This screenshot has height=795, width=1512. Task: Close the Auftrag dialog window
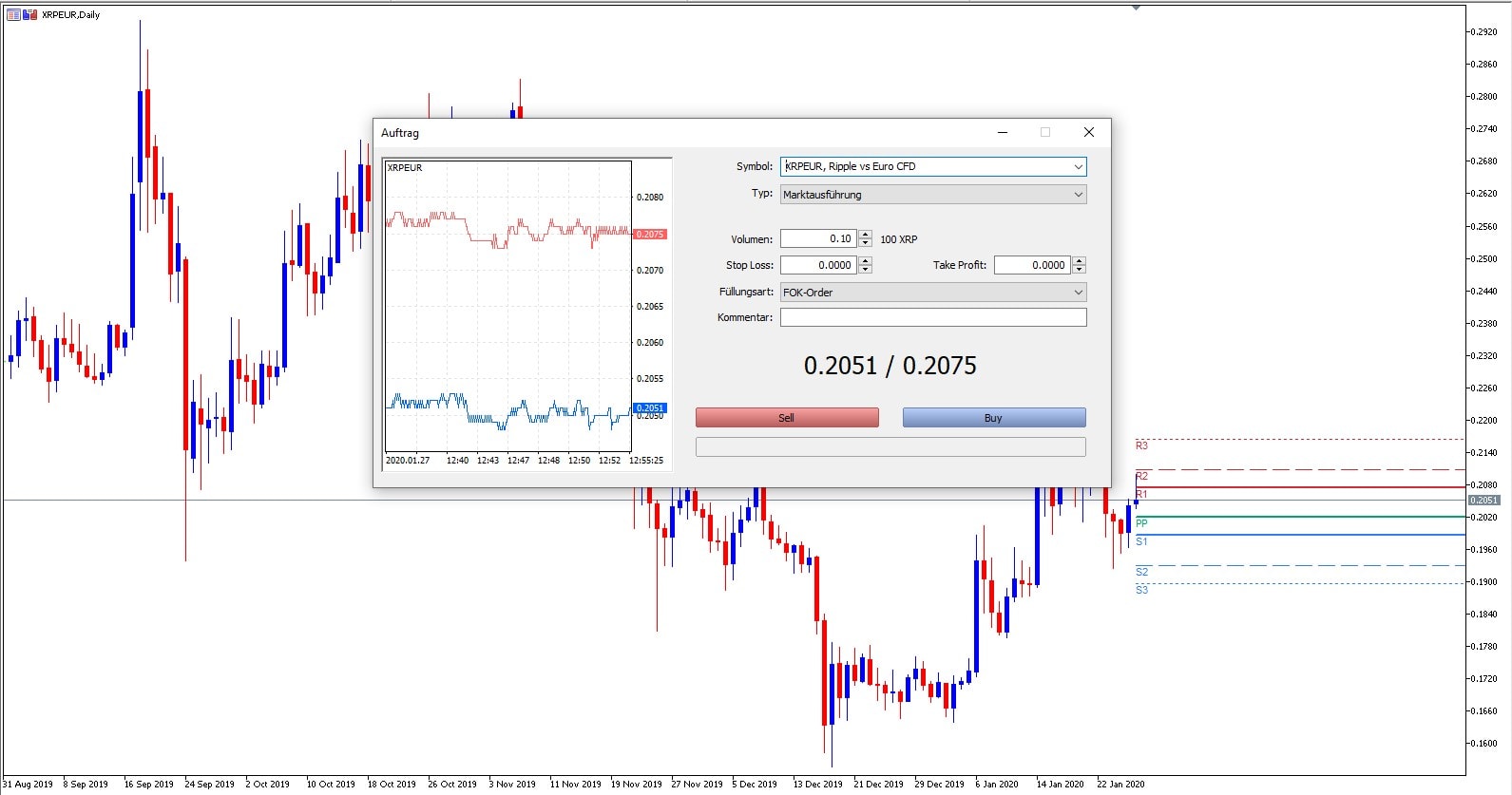pyautogui.click(x=1089, y=133)
